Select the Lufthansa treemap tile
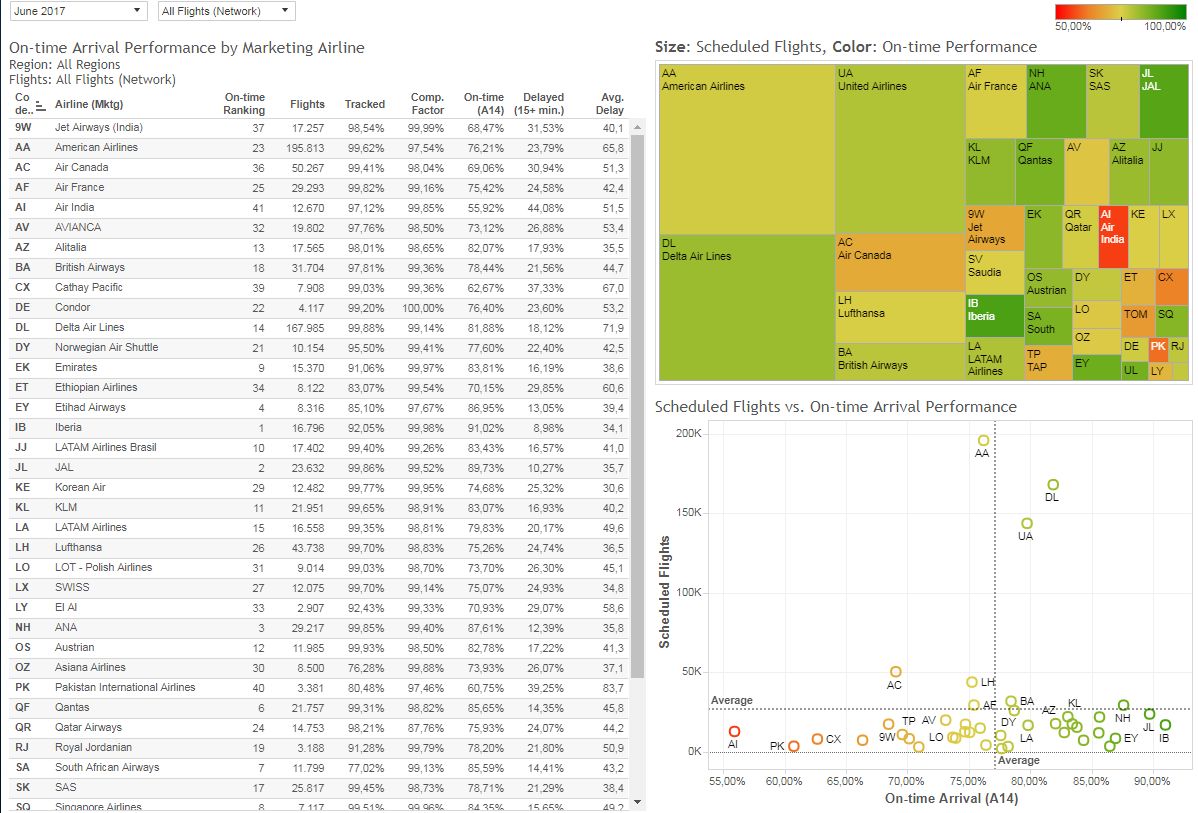This screenshot has width=1198, height=813. pyautogui.click(x=900, y=318)
